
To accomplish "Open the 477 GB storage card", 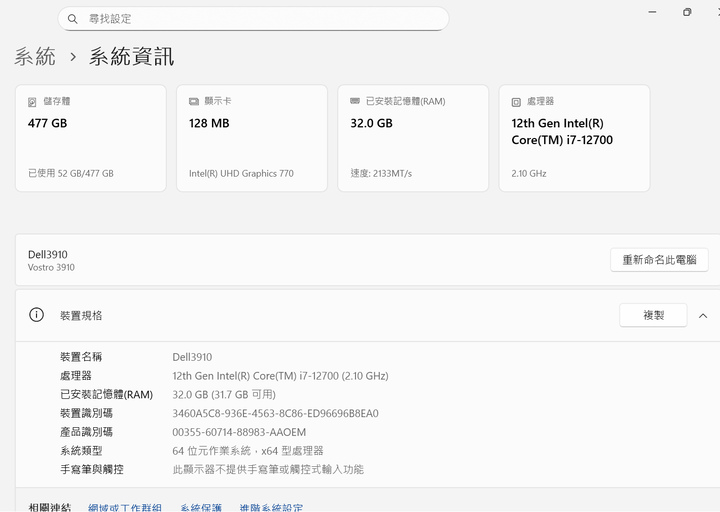I will point(91,138).
